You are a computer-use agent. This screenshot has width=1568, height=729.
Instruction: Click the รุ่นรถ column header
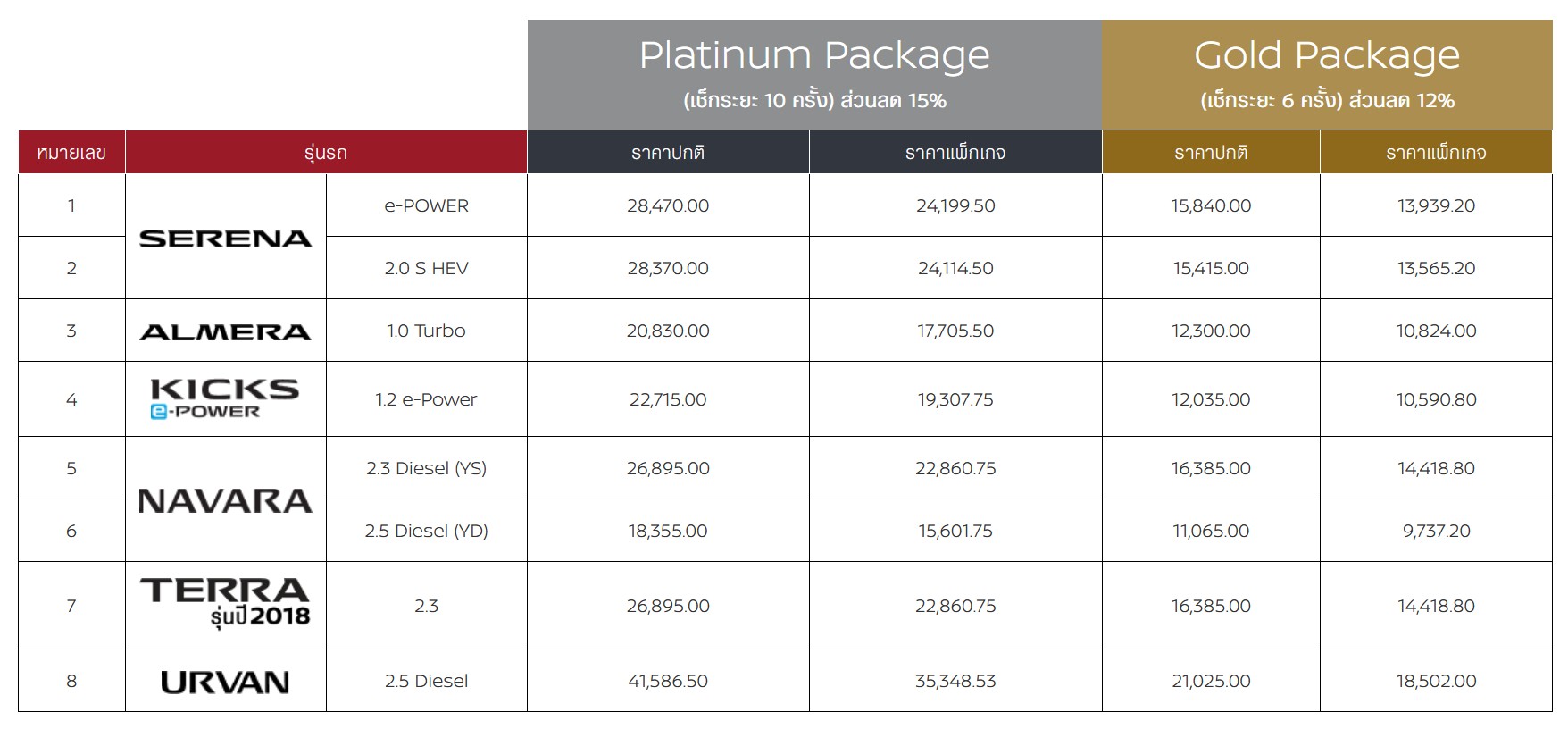[x=326, y=153]
